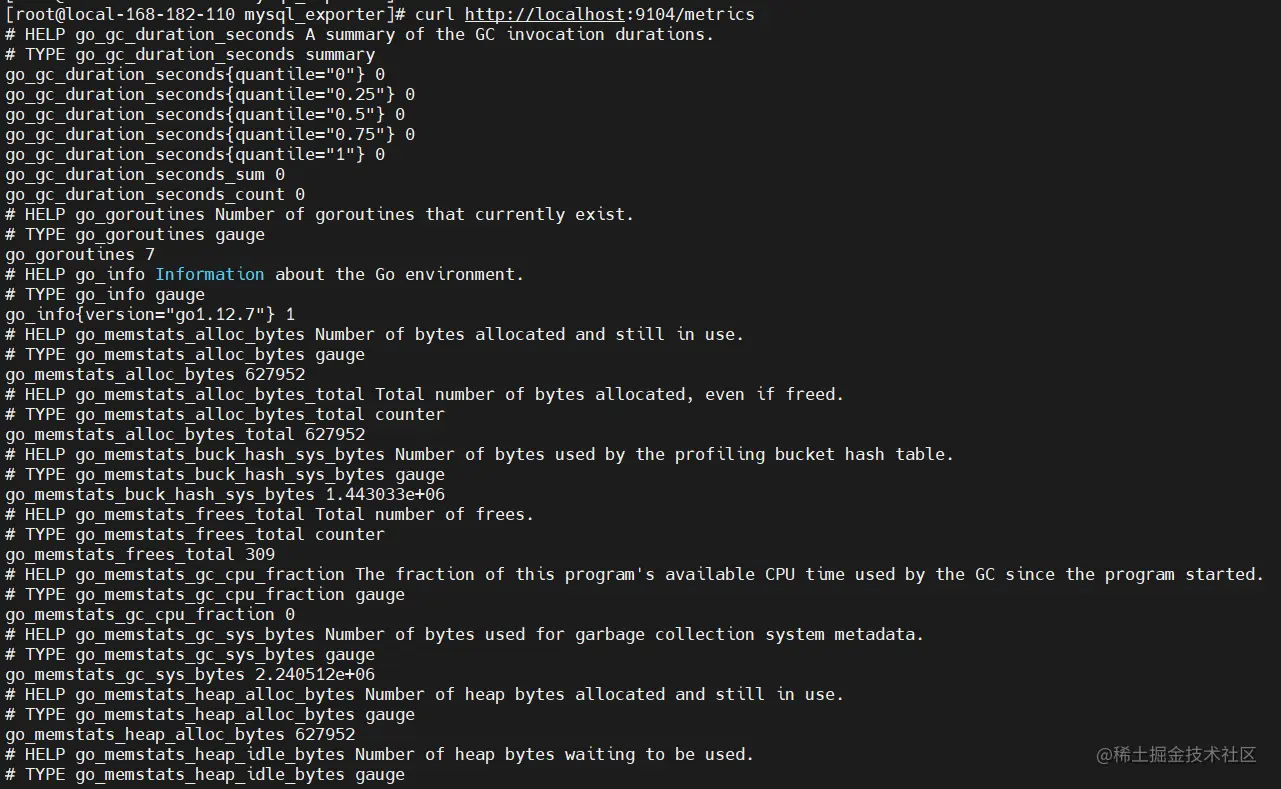The width and height of the screenshot is (1281, 789).
Task: Select the go_memstats_alloc_bytes 627952 line
Action: [155, 374]
